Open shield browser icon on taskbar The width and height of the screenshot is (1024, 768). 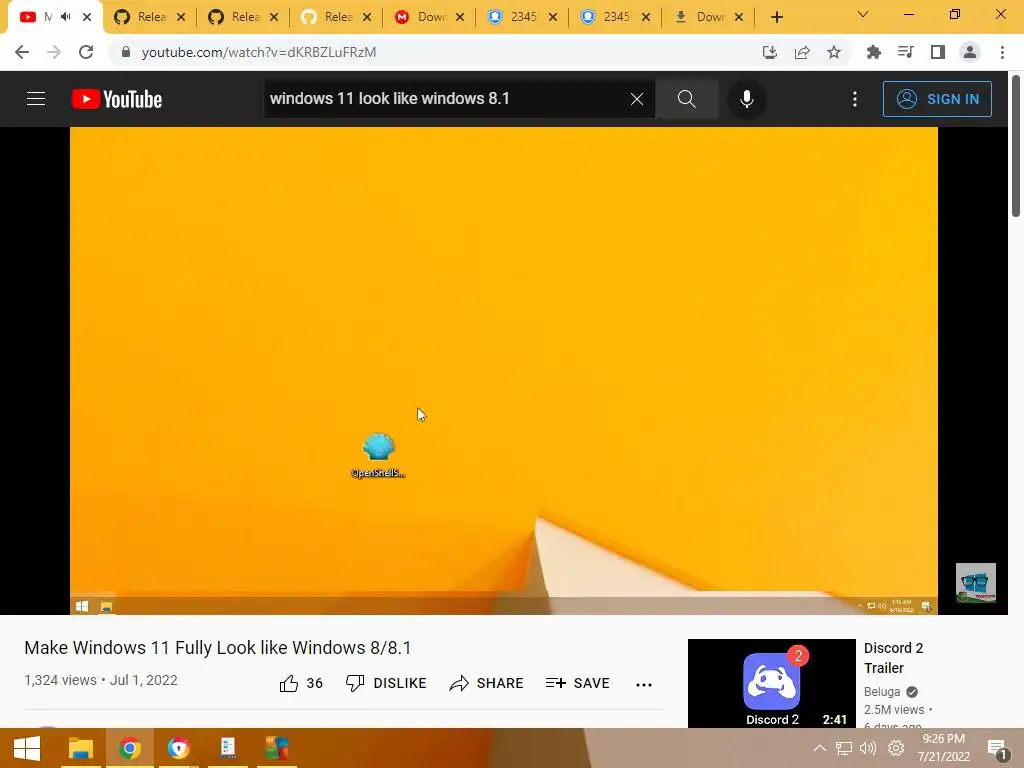[x=178, y=748]
